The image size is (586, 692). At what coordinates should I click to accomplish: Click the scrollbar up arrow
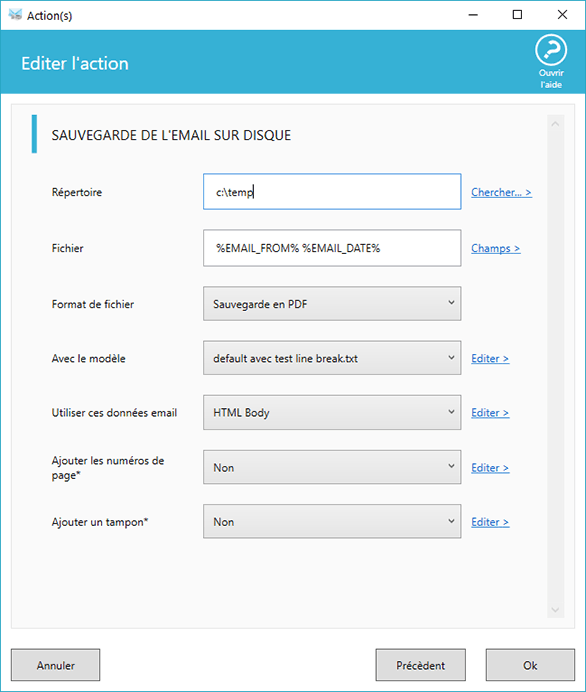555,124
